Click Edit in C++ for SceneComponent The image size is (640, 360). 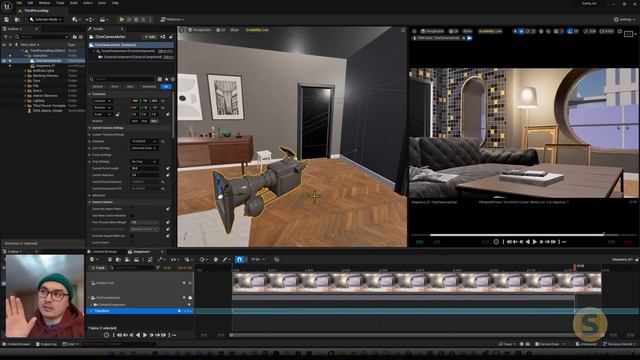tap(165, 51)
